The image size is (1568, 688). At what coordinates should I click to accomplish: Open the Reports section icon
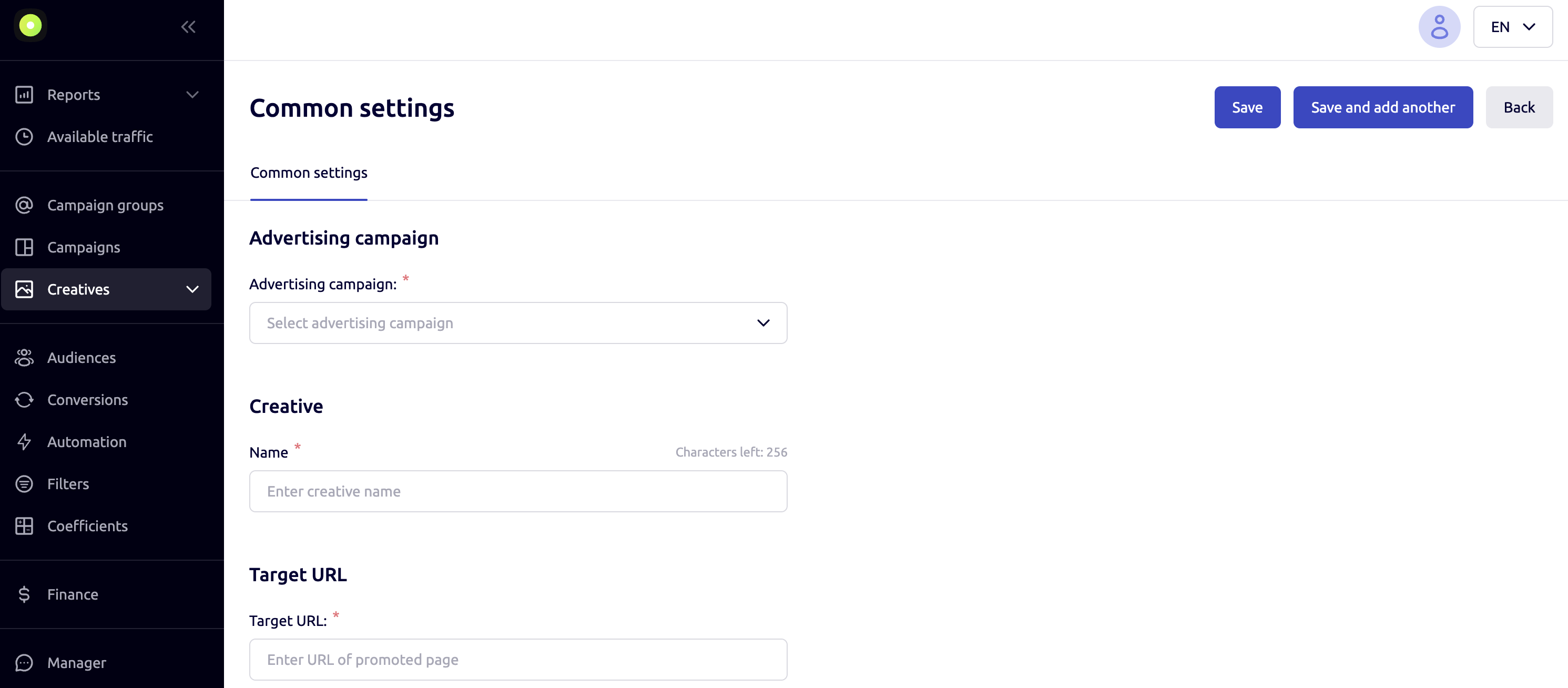tap(24, 94)
